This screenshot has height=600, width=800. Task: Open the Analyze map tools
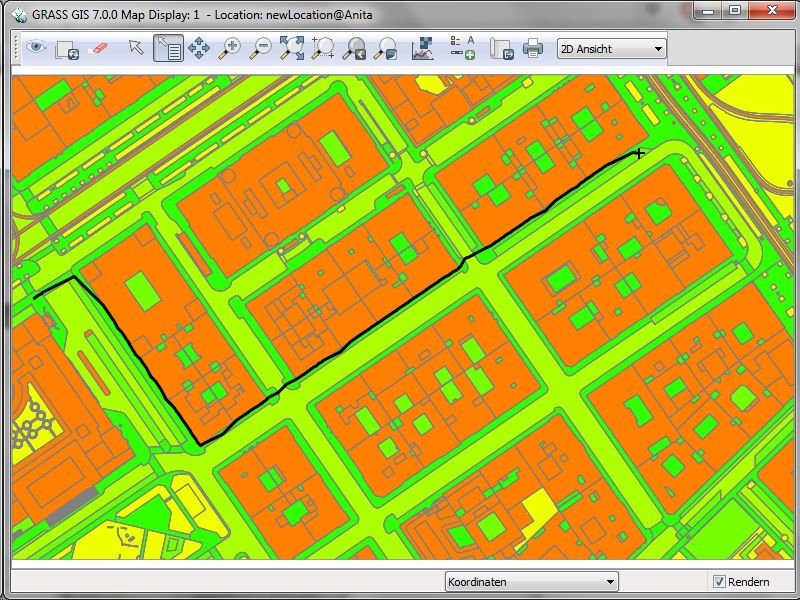point(423,48)
